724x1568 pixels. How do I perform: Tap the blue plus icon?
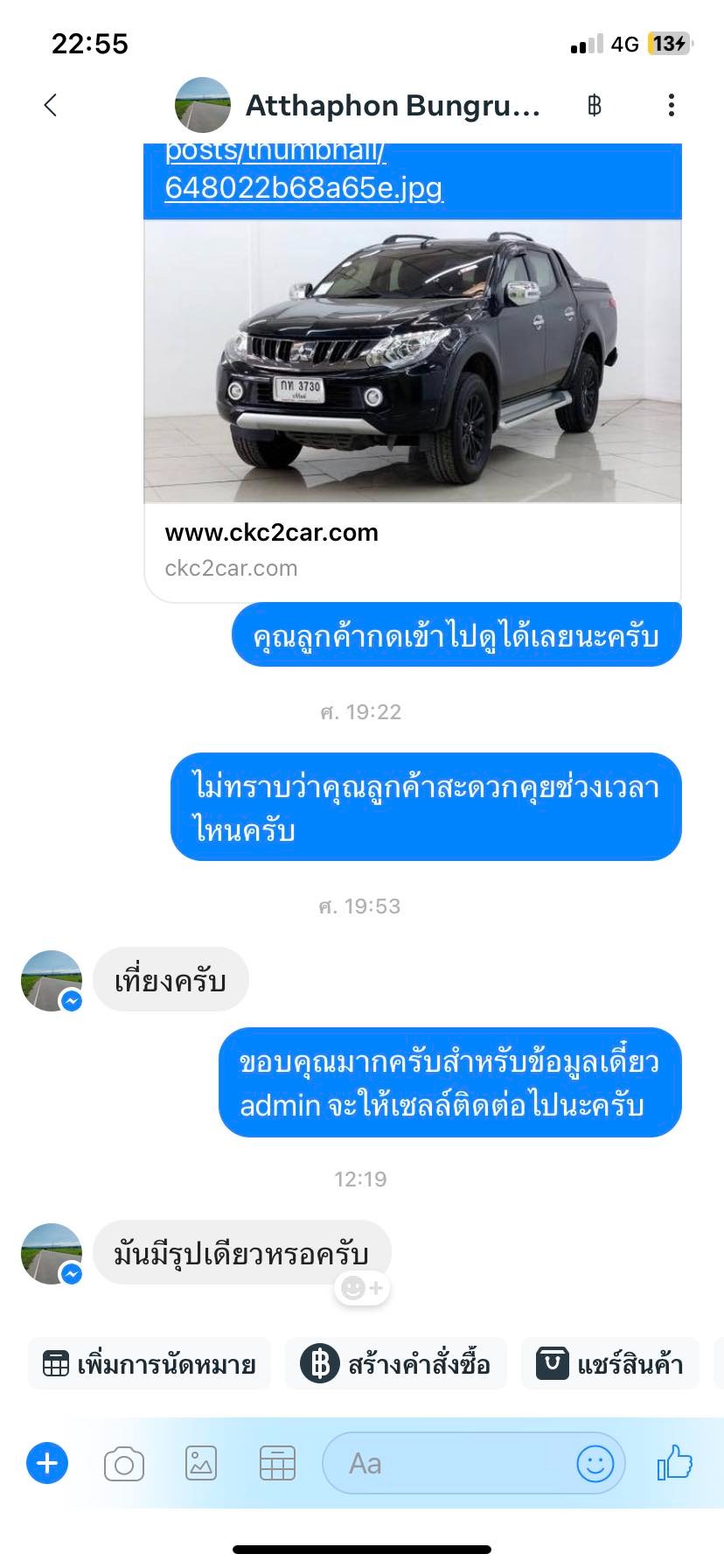click(47, 1462)
